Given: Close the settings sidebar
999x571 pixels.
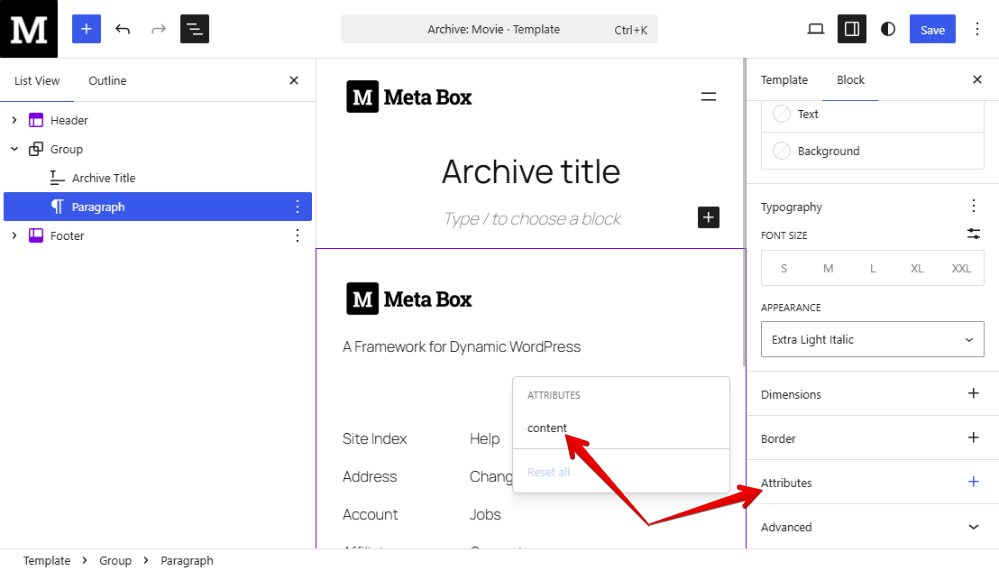Looking at the screenshot, I should click(x=977, y=80).
